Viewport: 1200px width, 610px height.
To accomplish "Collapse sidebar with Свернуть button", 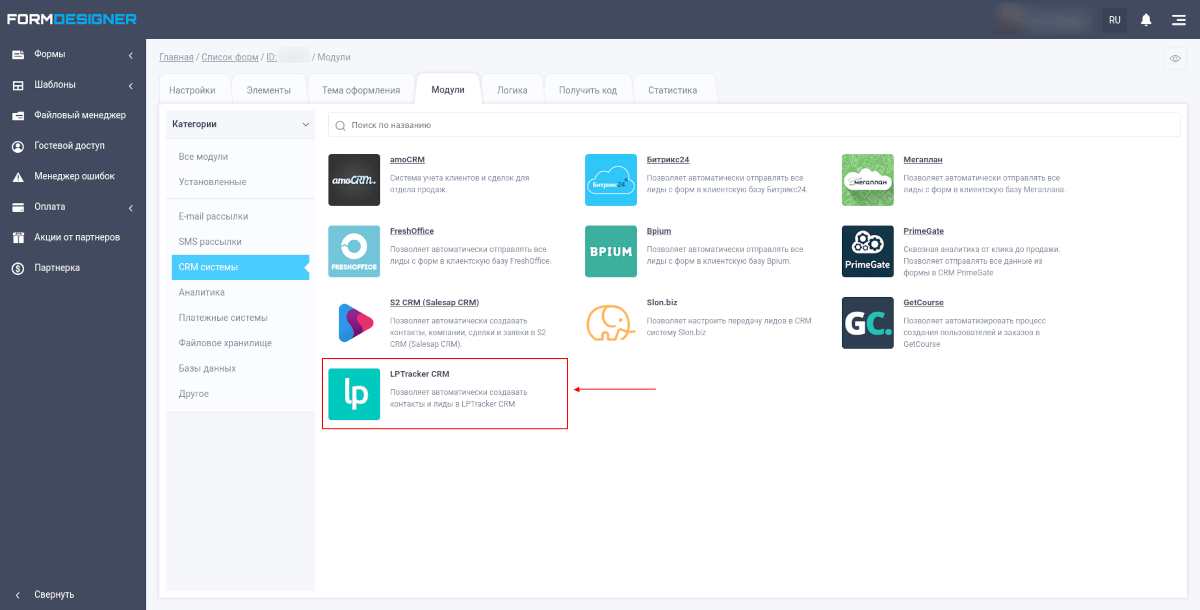I will [x=55, y=594].
